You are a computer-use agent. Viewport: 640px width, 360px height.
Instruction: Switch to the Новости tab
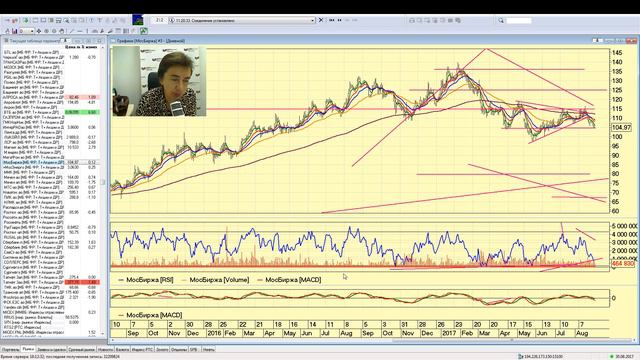tap(106, 350)
